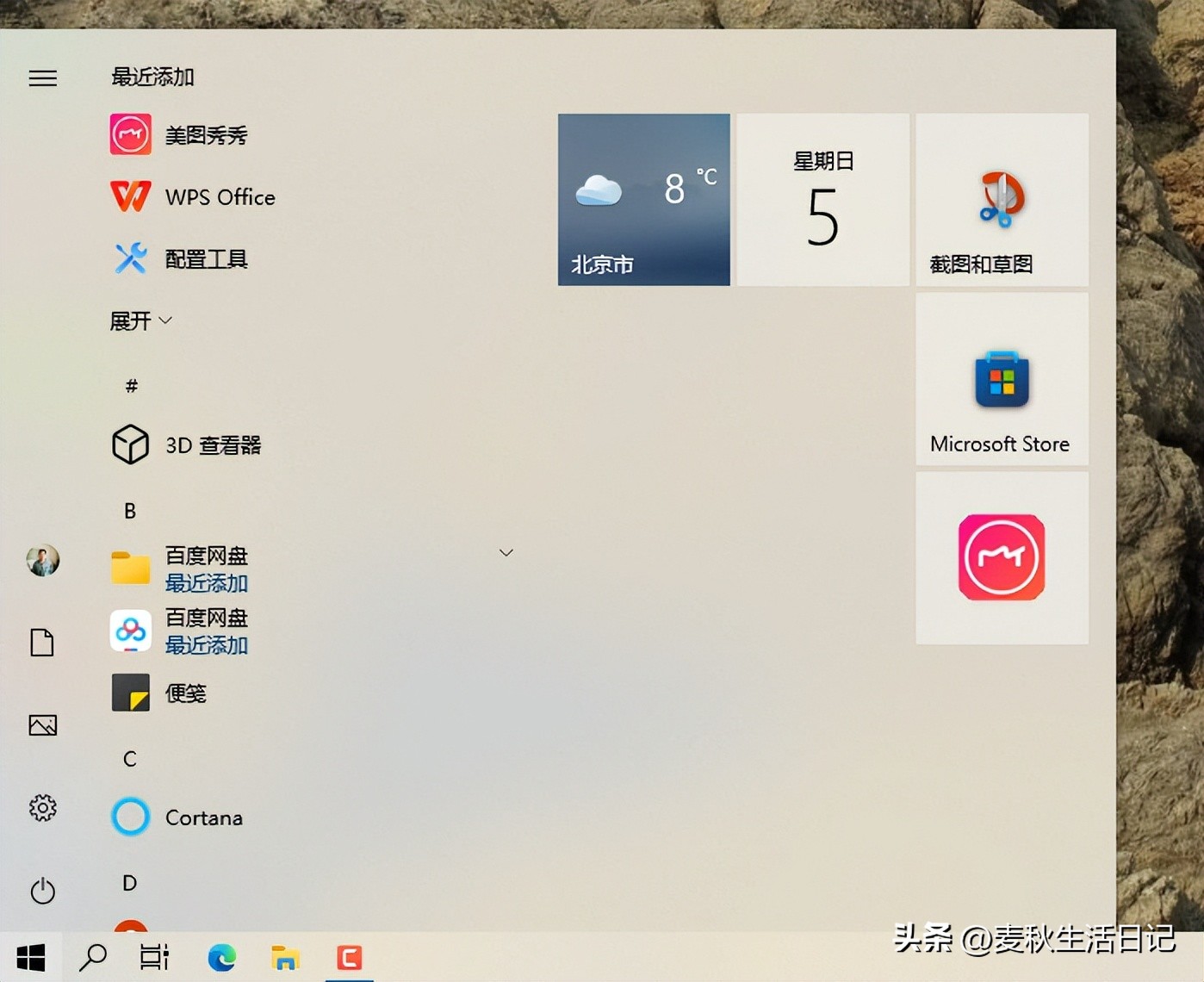The width and height of the screenshot is (1204, 982).
Task: Open File Explorer from the taskbar
Action: [285, 956]
